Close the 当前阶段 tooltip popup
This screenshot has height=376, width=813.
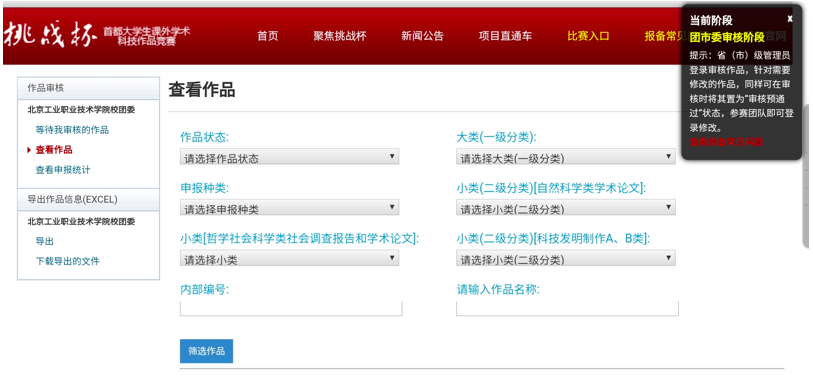(790, 19)
